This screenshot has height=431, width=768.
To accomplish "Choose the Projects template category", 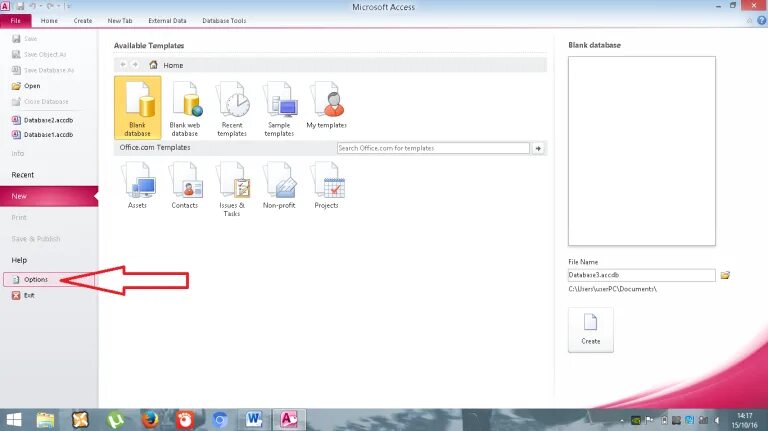I will click(x=326, y=185).
